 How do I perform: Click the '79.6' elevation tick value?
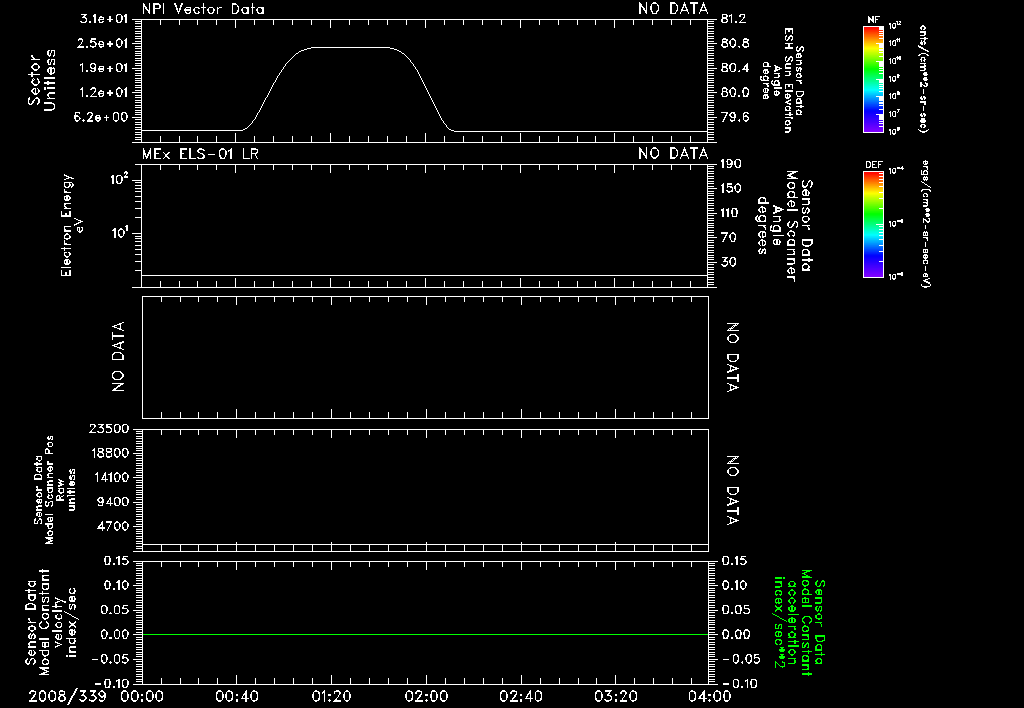734,117
